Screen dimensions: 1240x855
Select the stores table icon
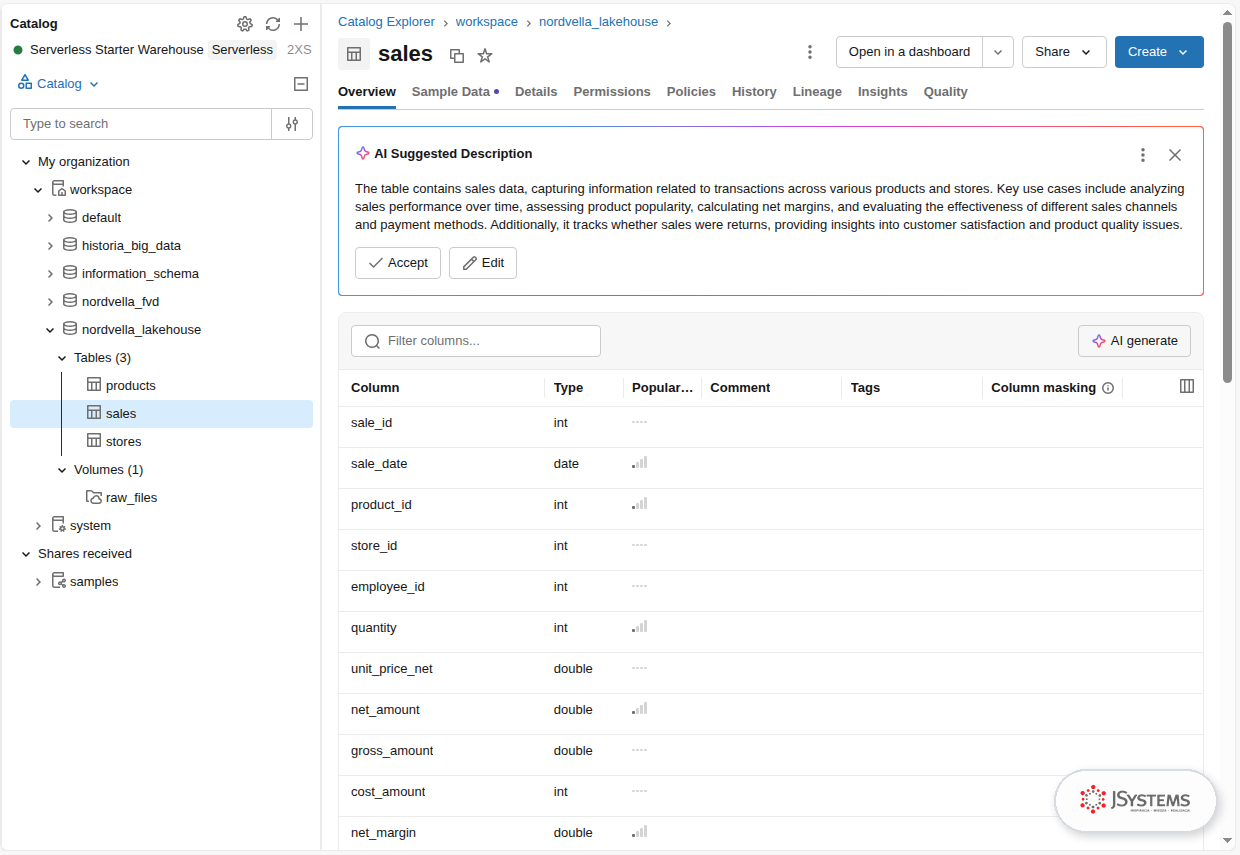pos(94,441)
